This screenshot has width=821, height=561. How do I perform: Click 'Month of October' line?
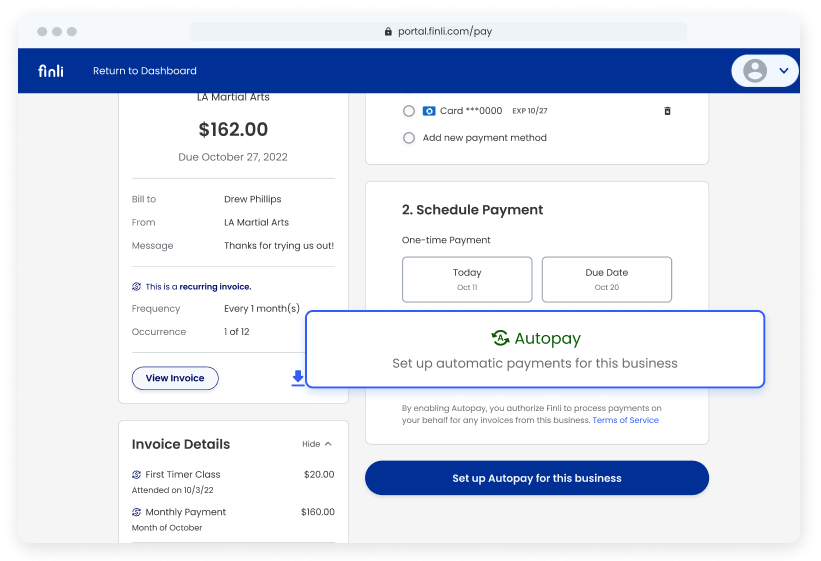pos(167,528)
